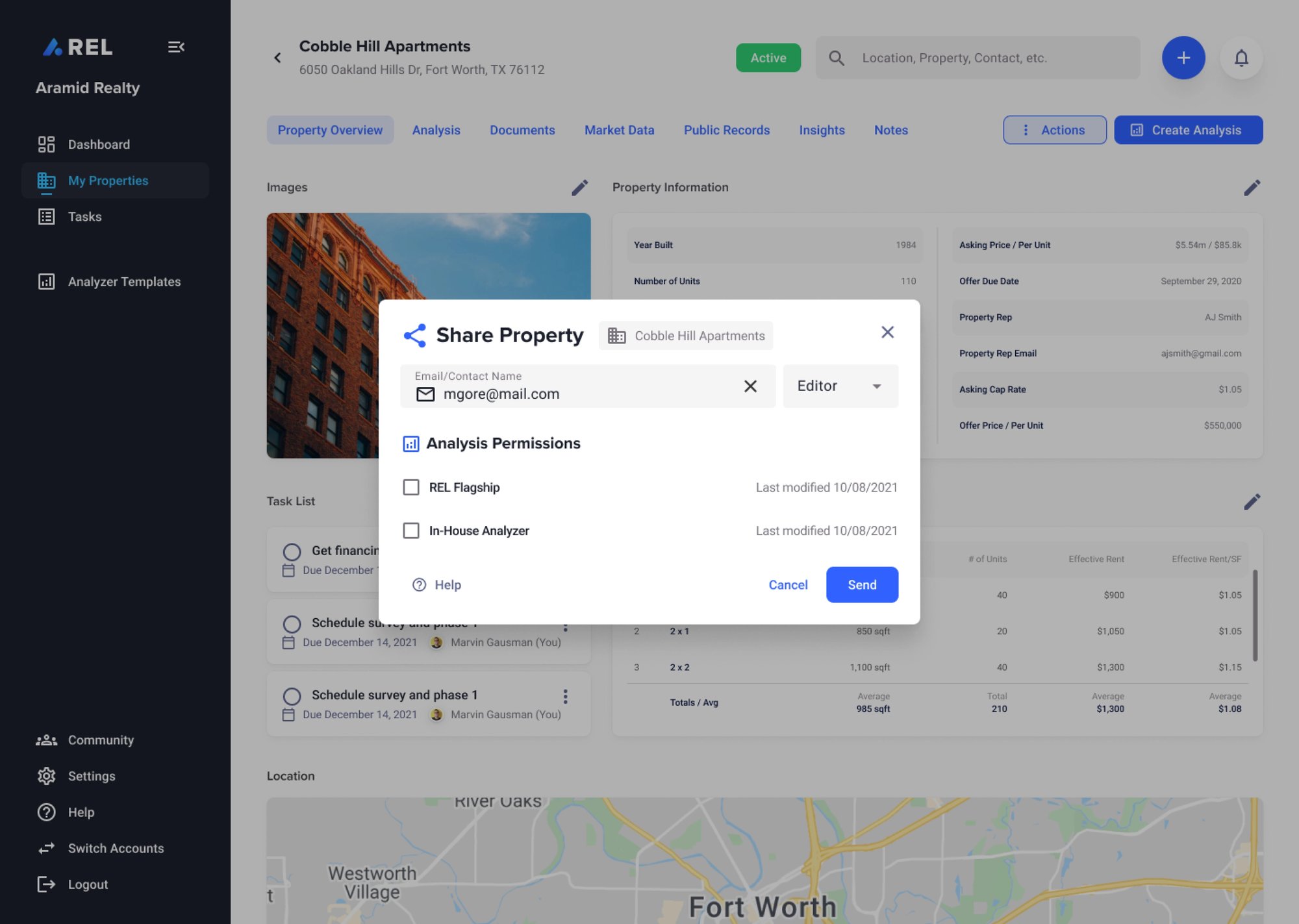The image size is (1299, 924).
Task: Open the Actions dropdown menu
Action: [1054, 129]
